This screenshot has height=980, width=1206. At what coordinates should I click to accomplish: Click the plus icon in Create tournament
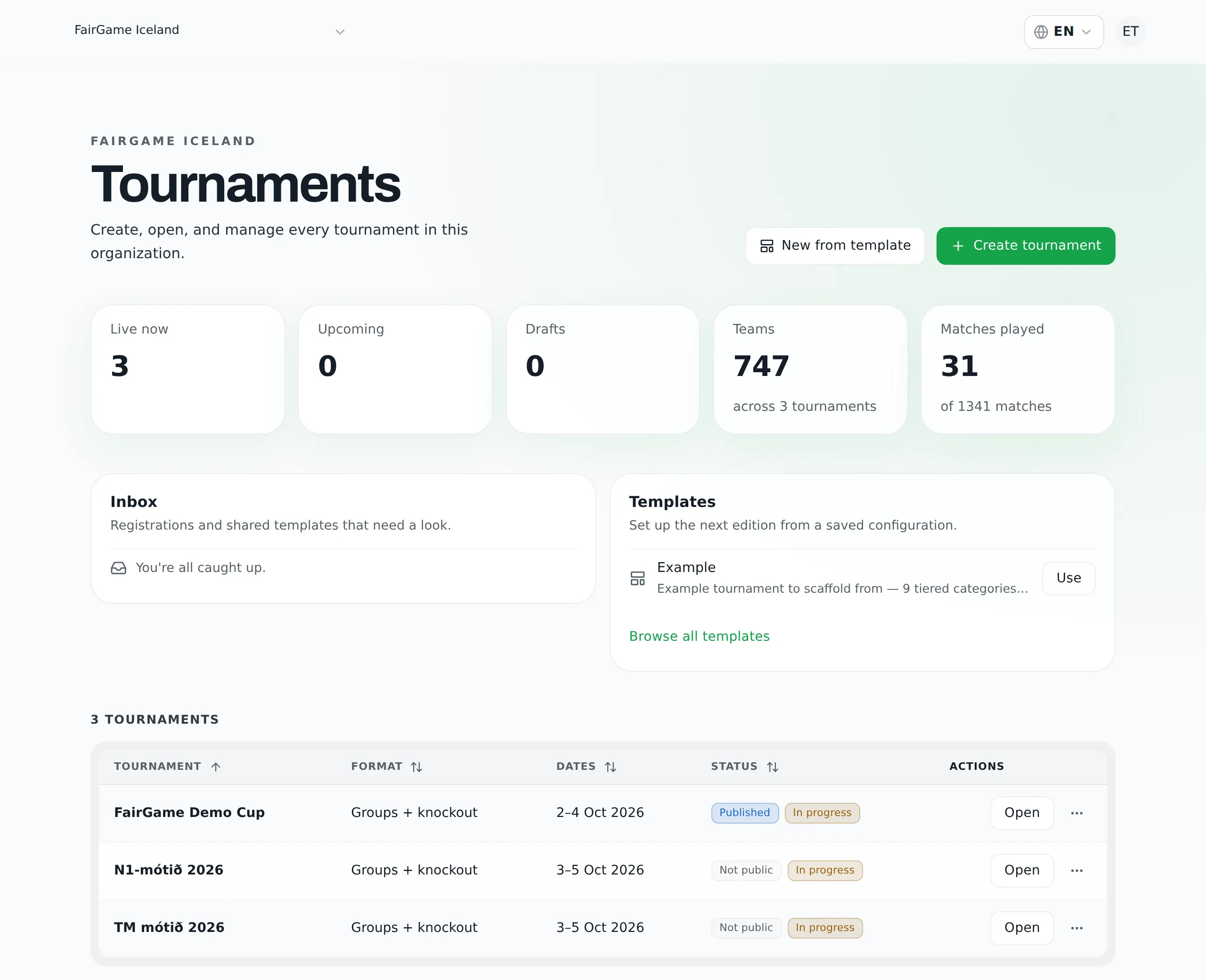point(958,246)
